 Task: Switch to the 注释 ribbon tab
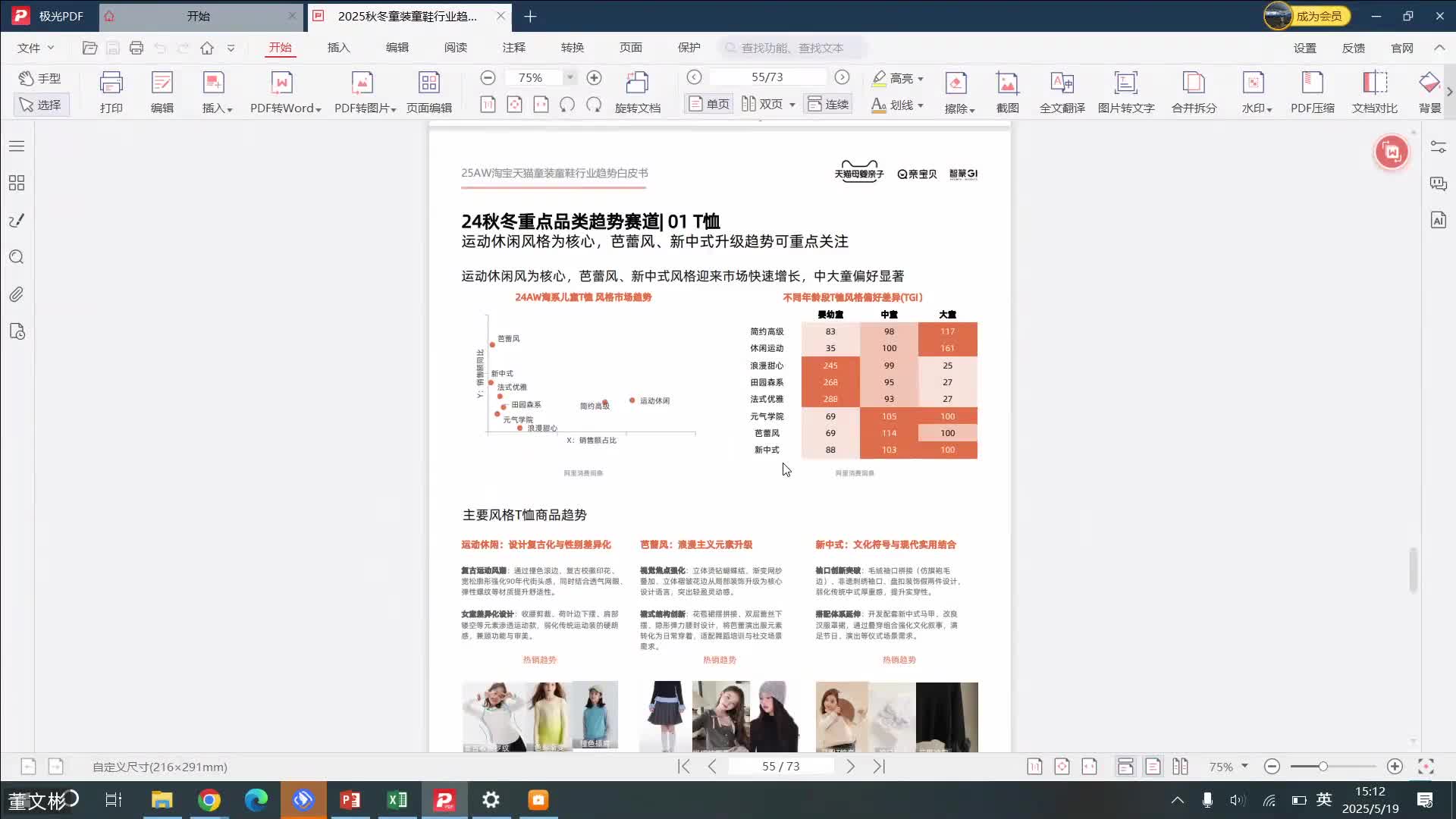coord(514,47)
